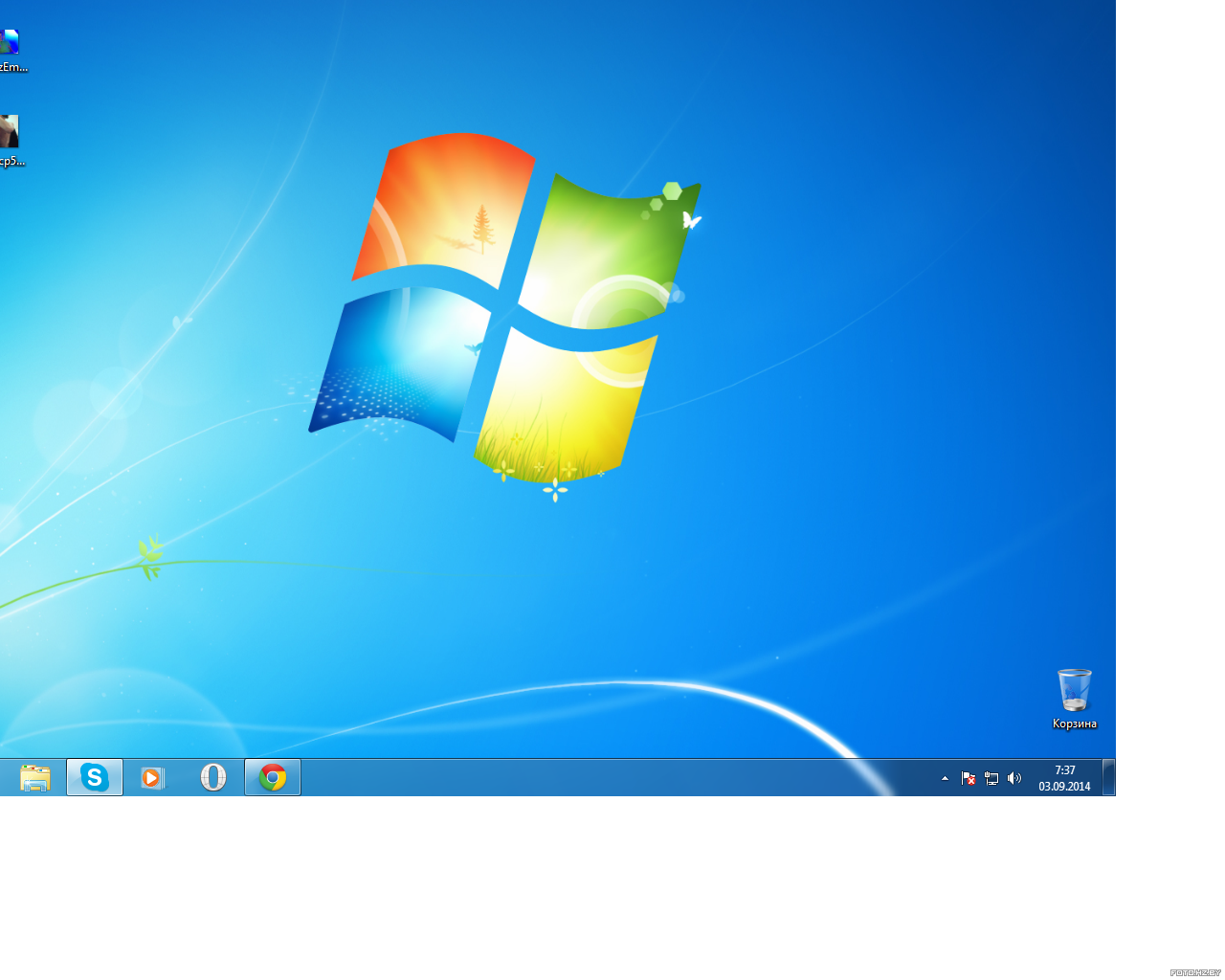Switch to the Google Chrome taskbar window

coord(273,777)
